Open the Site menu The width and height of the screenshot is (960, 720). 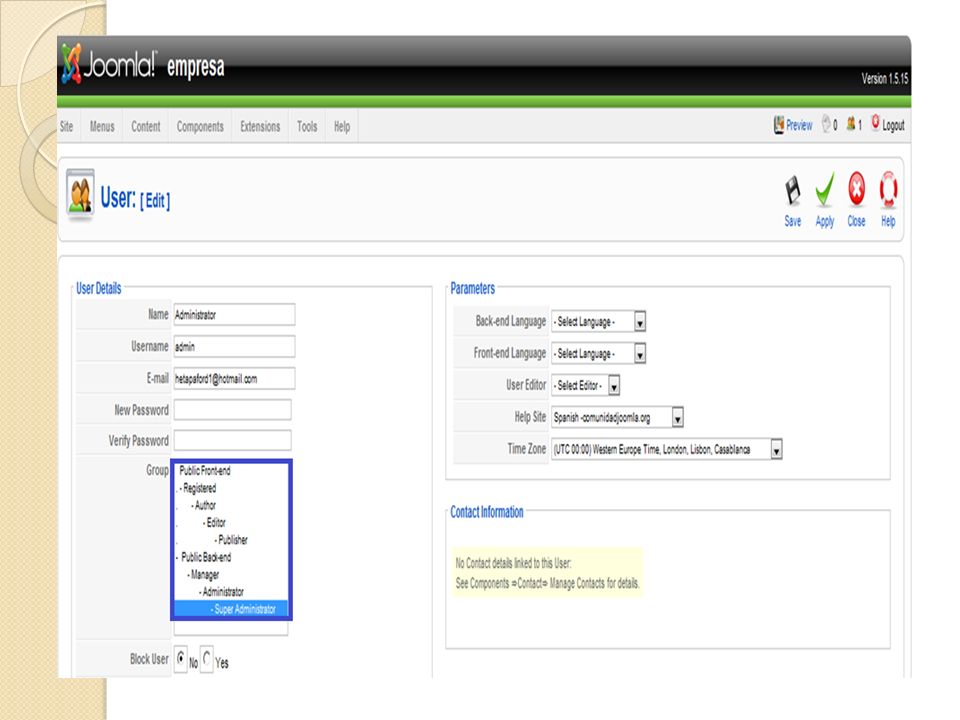click(x=66, y=127)
